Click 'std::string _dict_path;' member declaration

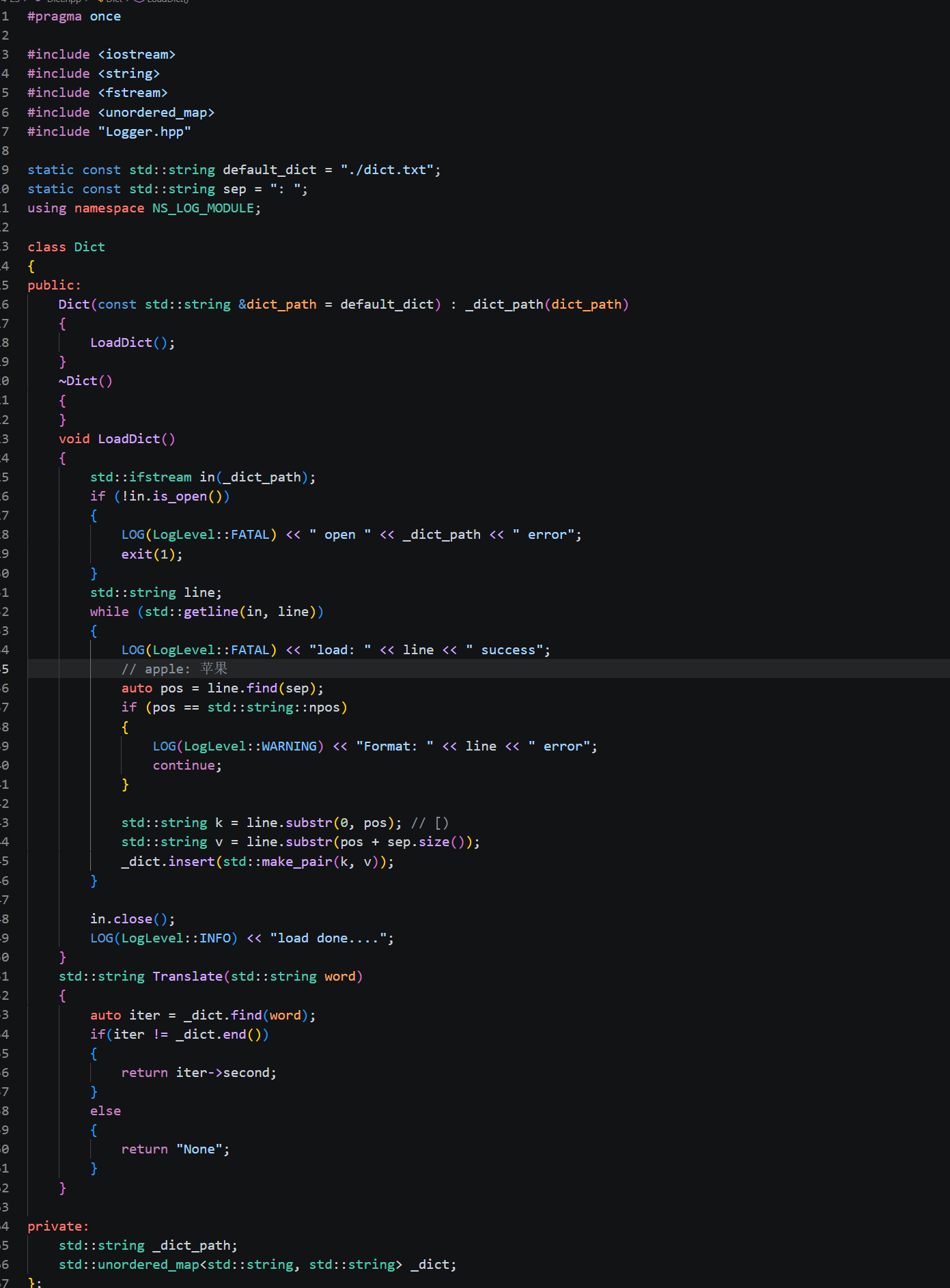[148, 1246]
